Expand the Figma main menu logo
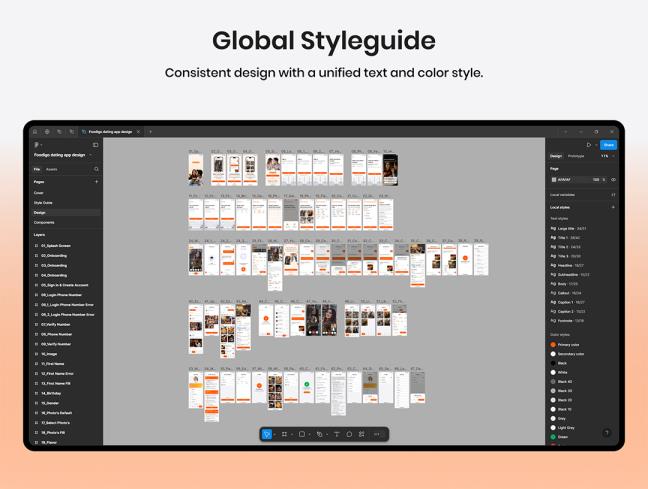Viewport: 648px width, 489px height. coord(37,145)
